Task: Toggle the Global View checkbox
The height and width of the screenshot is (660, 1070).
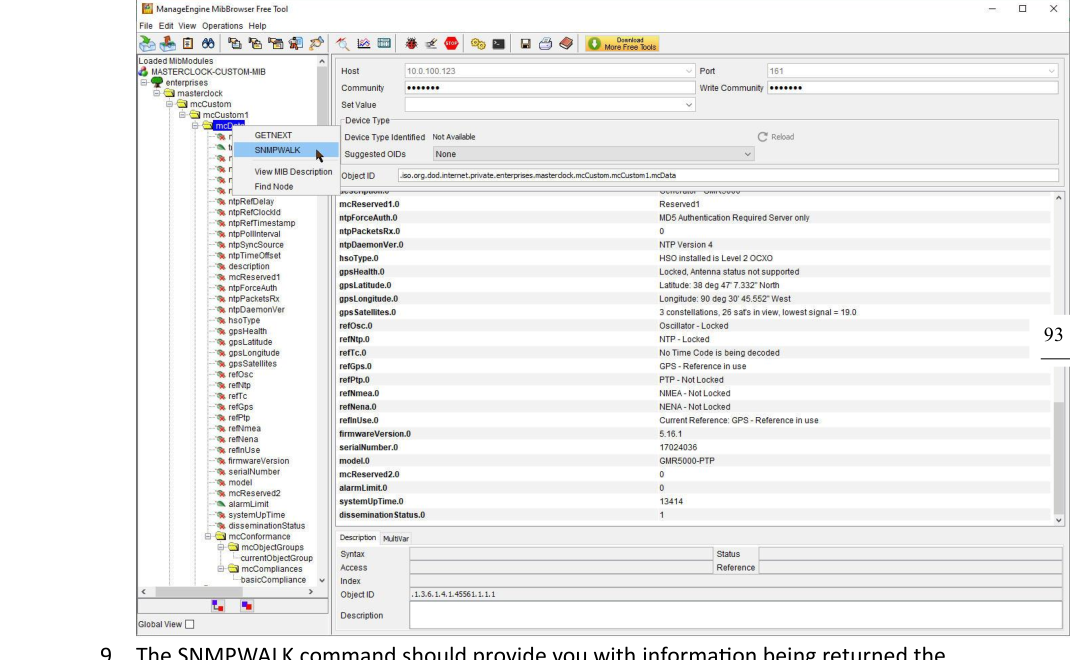Action: [x=190, y=624]
